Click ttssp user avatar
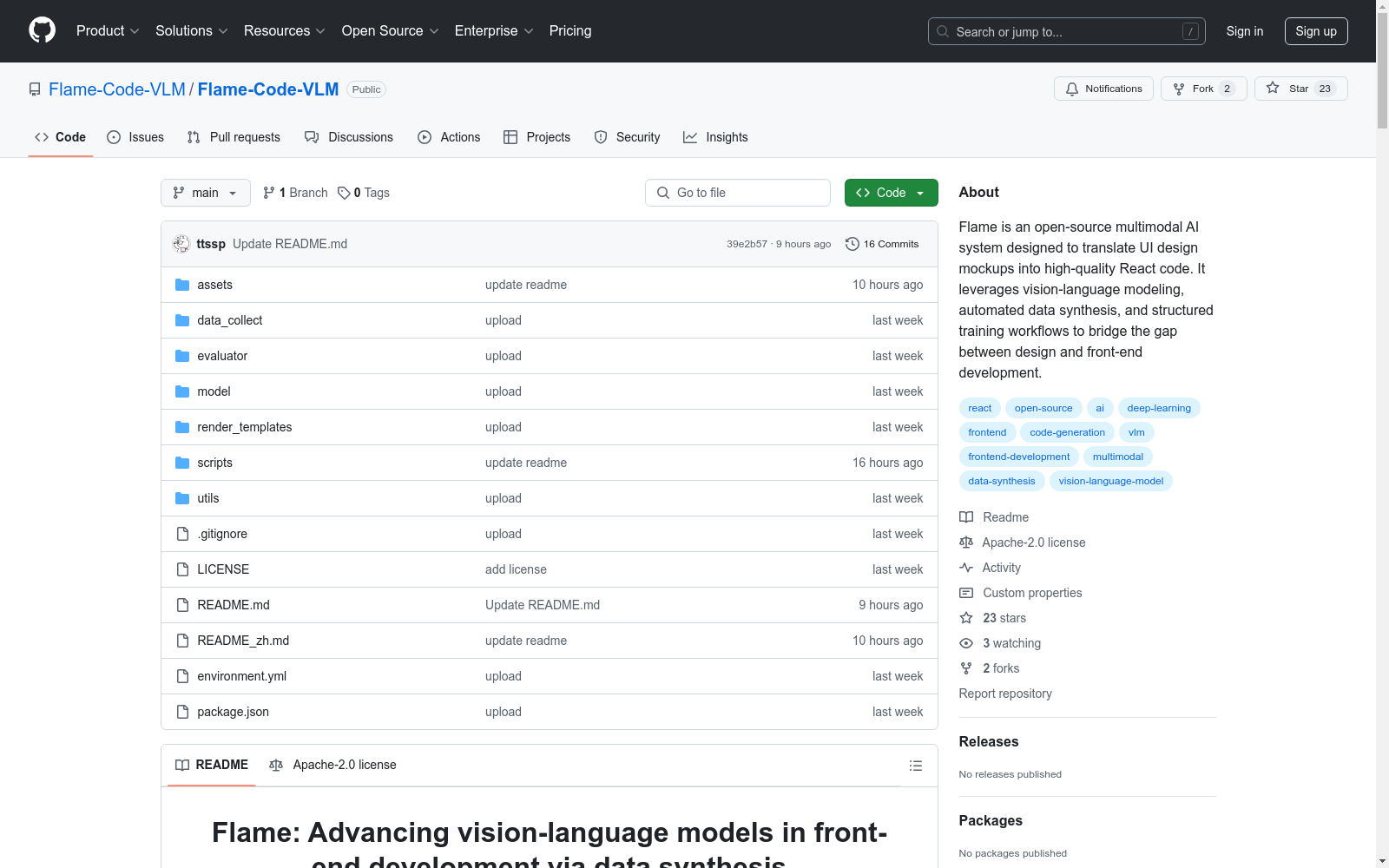Image resolution: width=1389 pixels, height=868 pixels. (x=181, y=244)
